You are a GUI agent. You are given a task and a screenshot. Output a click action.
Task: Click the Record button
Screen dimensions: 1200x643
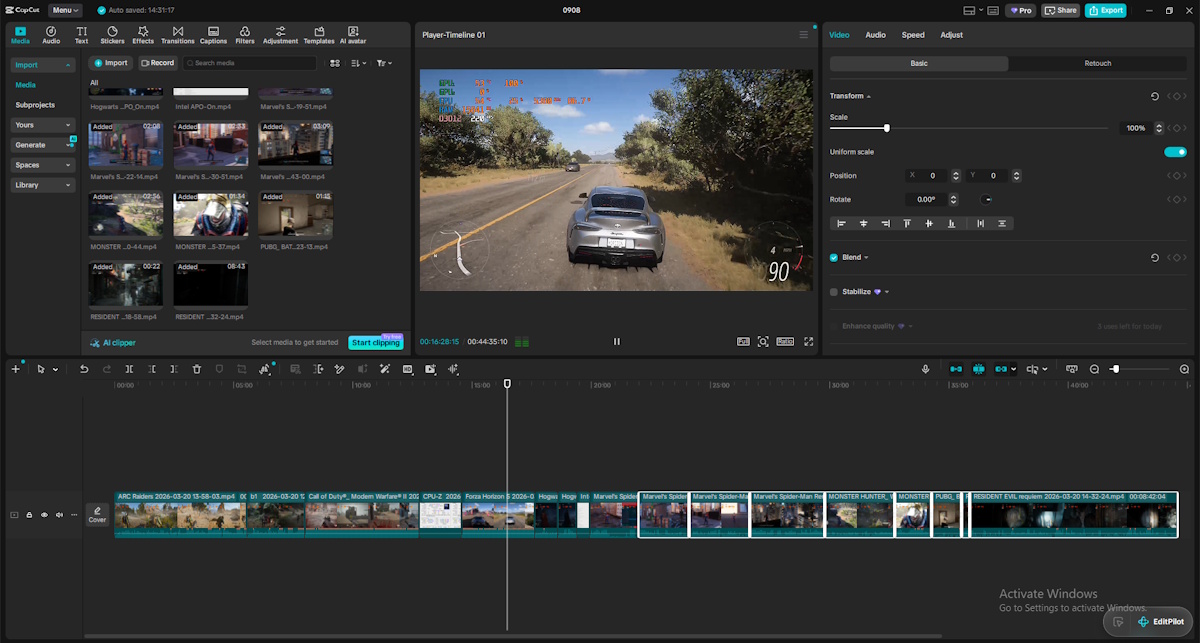[x=157, y=63]
